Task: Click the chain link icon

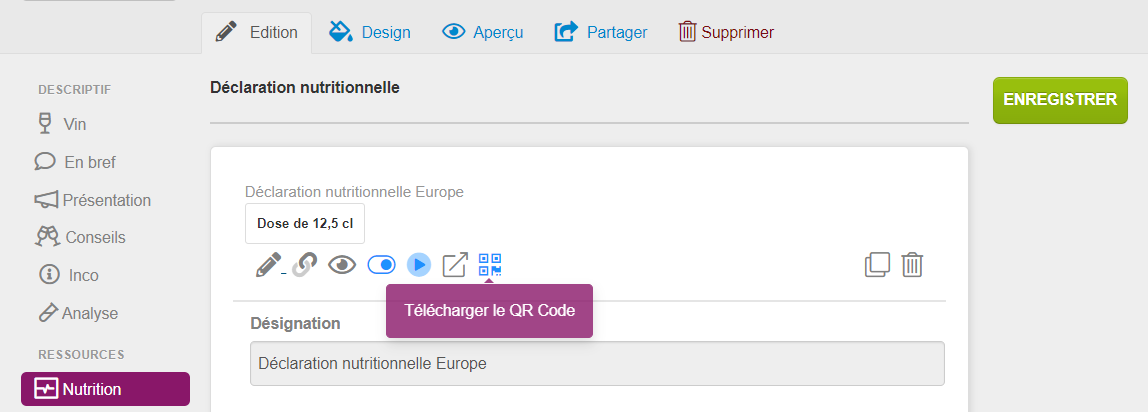Action: coord(305,264)
